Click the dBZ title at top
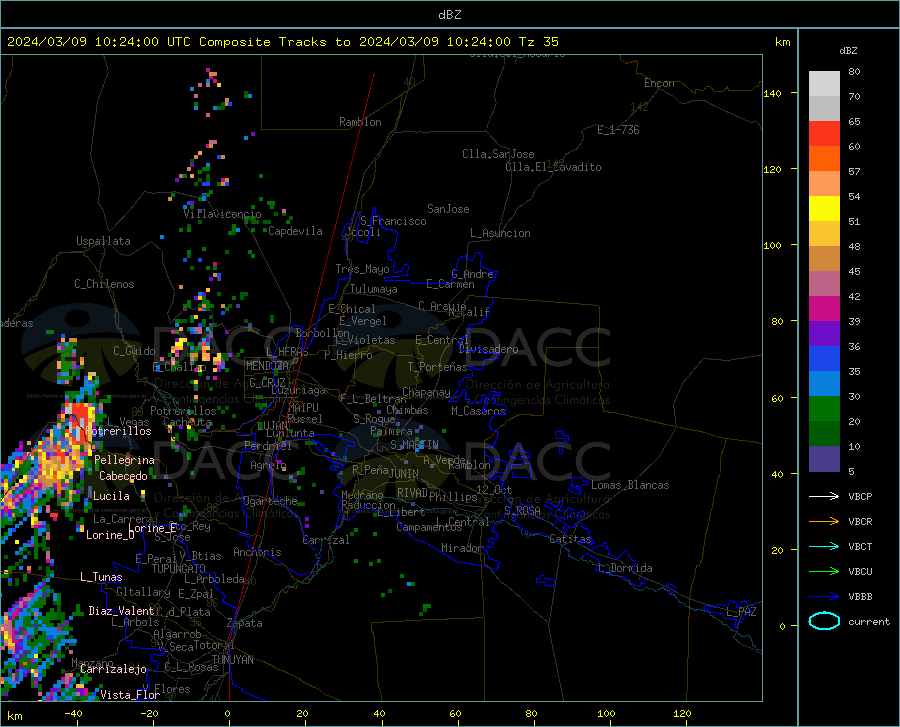This screenshot has height=727, width=900. (449, 15)
